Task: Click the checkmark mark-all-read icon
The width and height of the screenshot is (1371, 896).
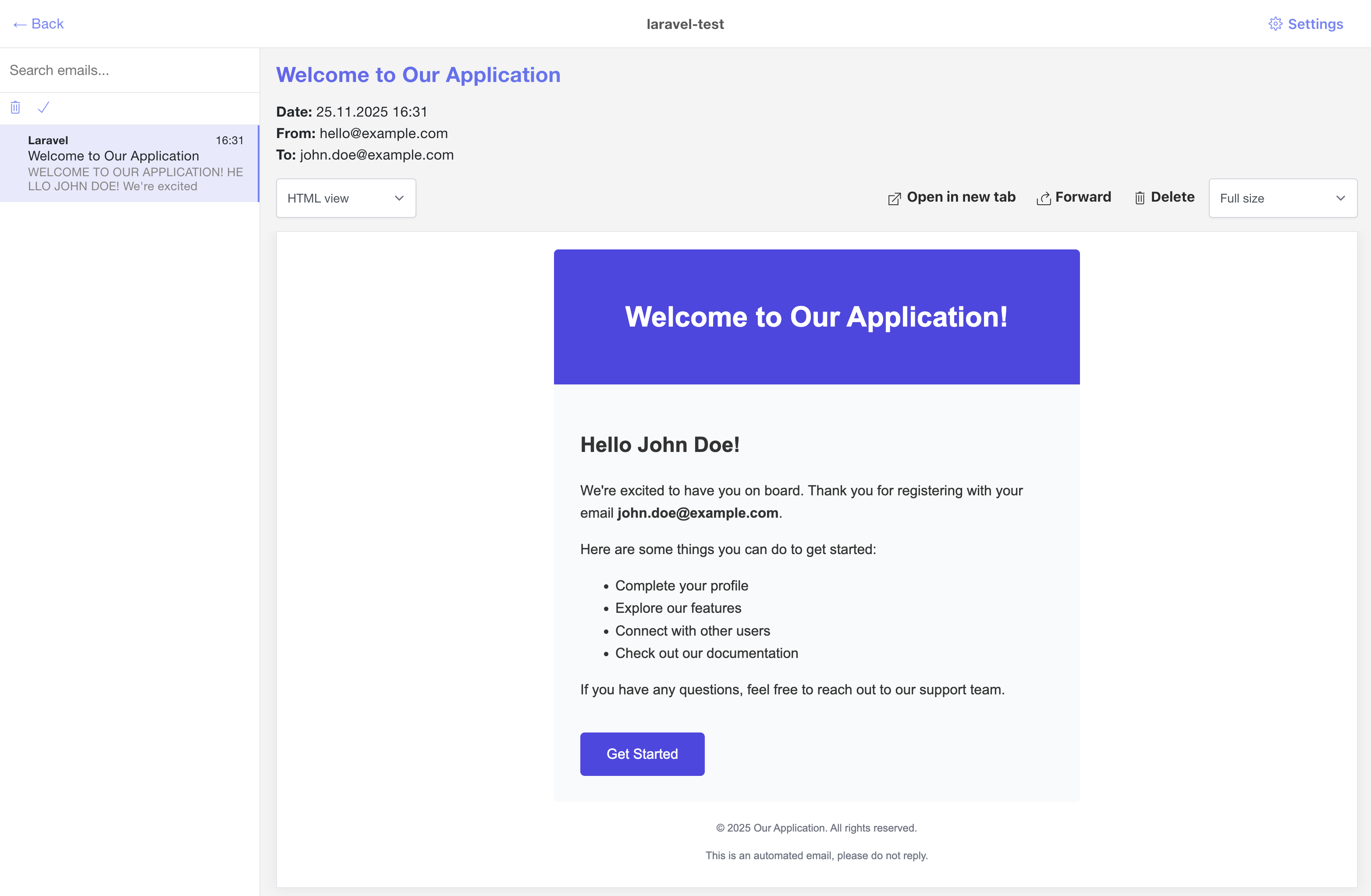Action: pyautogui.click(x=43, y=107)
